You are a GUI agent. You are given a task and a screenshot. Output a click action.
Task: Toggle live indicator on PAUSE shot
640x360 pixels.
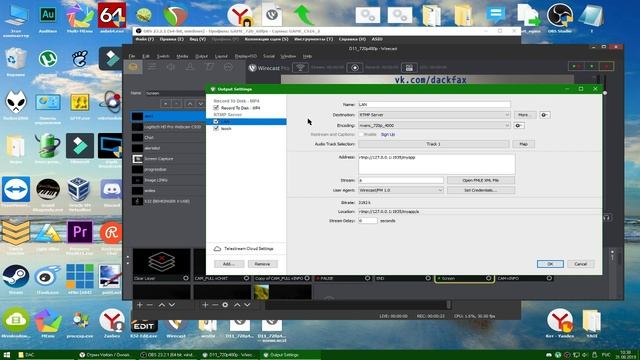pyautogui.click(x=367, y=278)
